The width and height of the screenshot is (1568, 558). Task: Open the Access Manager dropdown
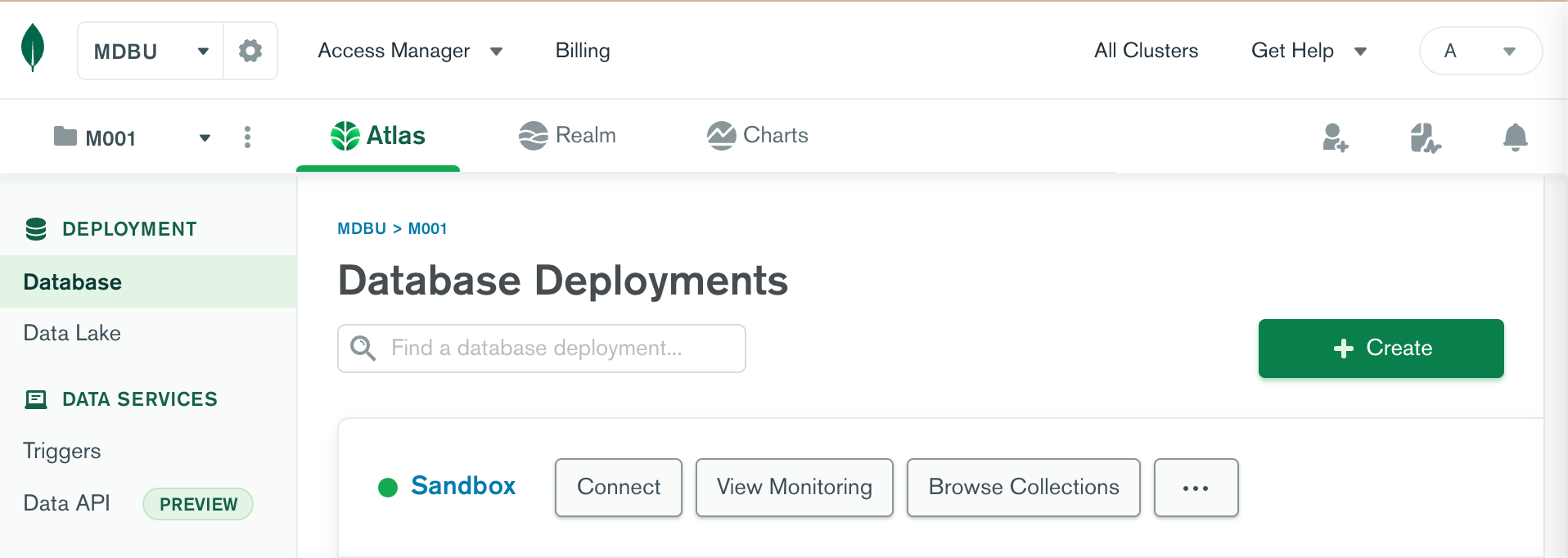[409, 51]
